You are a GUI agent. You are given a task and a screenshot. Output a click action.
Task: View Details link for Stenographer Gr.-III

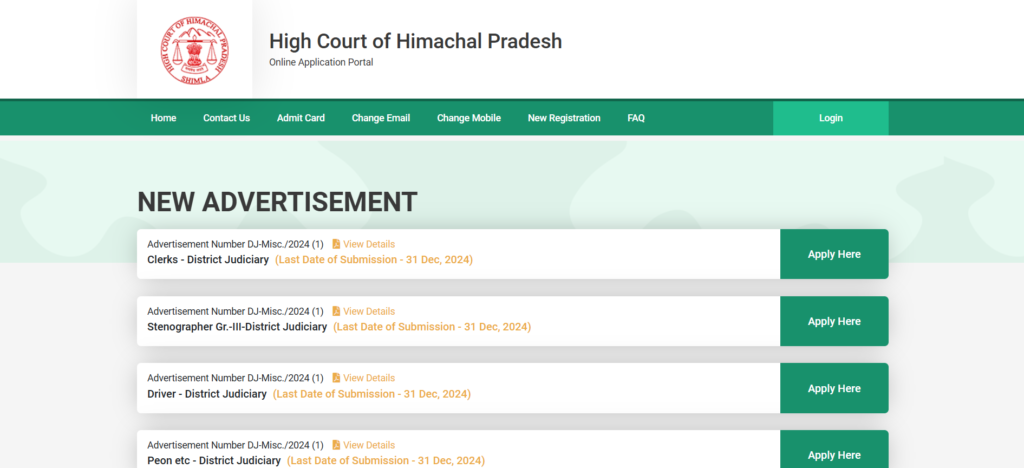(369, 311)
